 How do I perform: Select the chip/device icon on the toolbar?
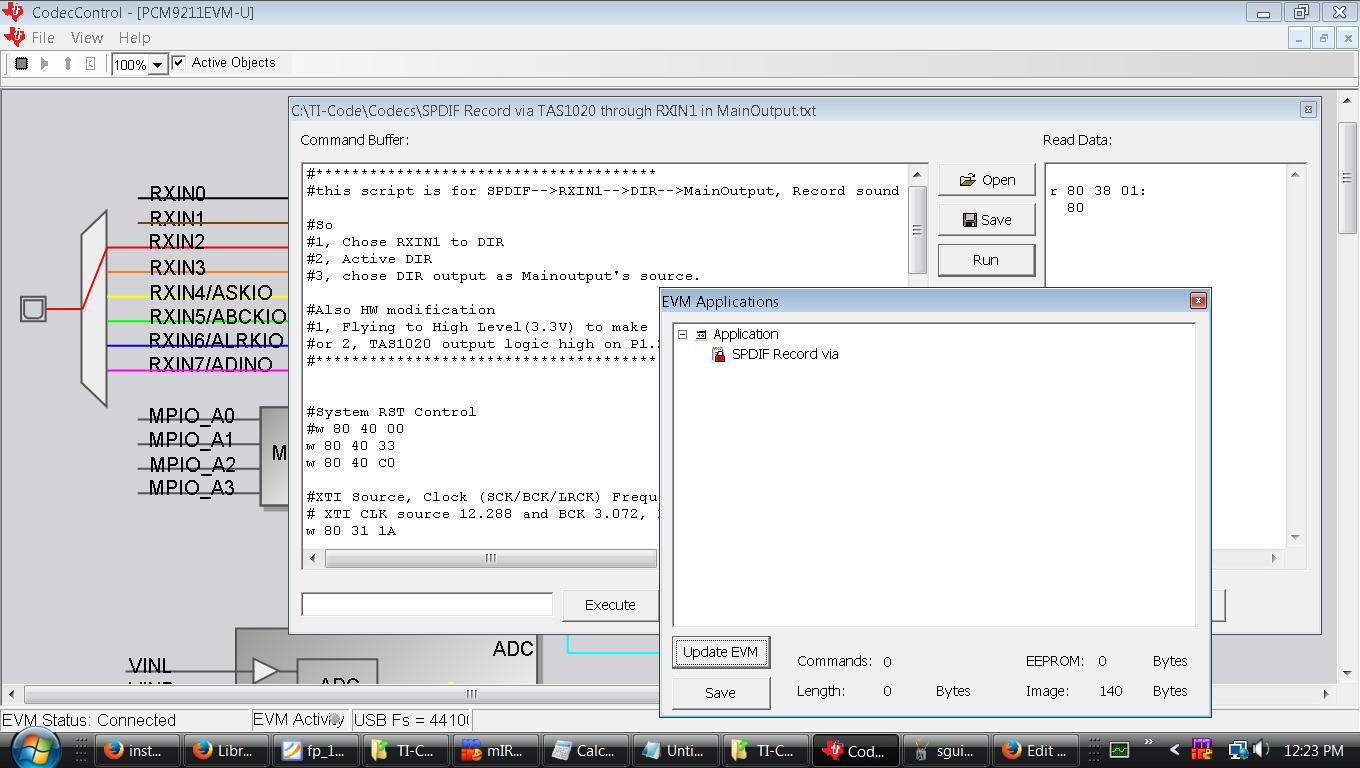click(x=20, y=63)
